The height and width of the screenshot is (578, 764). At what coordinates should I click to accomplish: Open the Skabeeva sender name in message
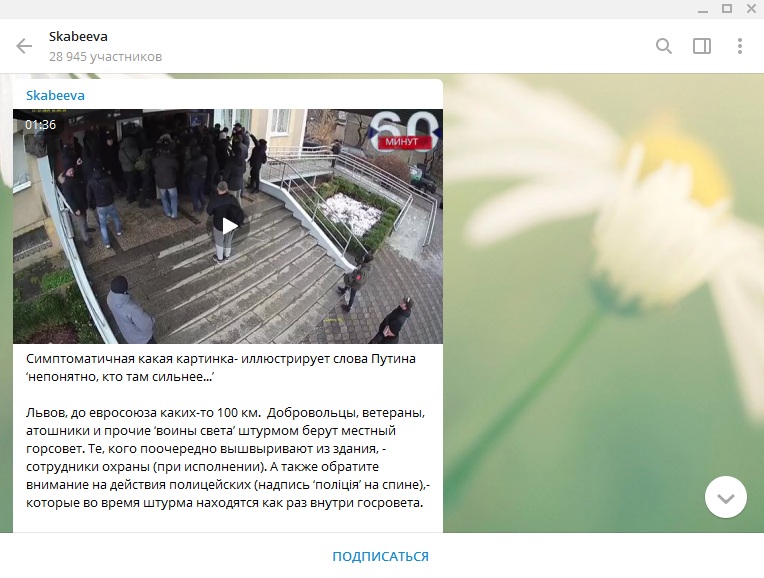(x=55, y=95)
